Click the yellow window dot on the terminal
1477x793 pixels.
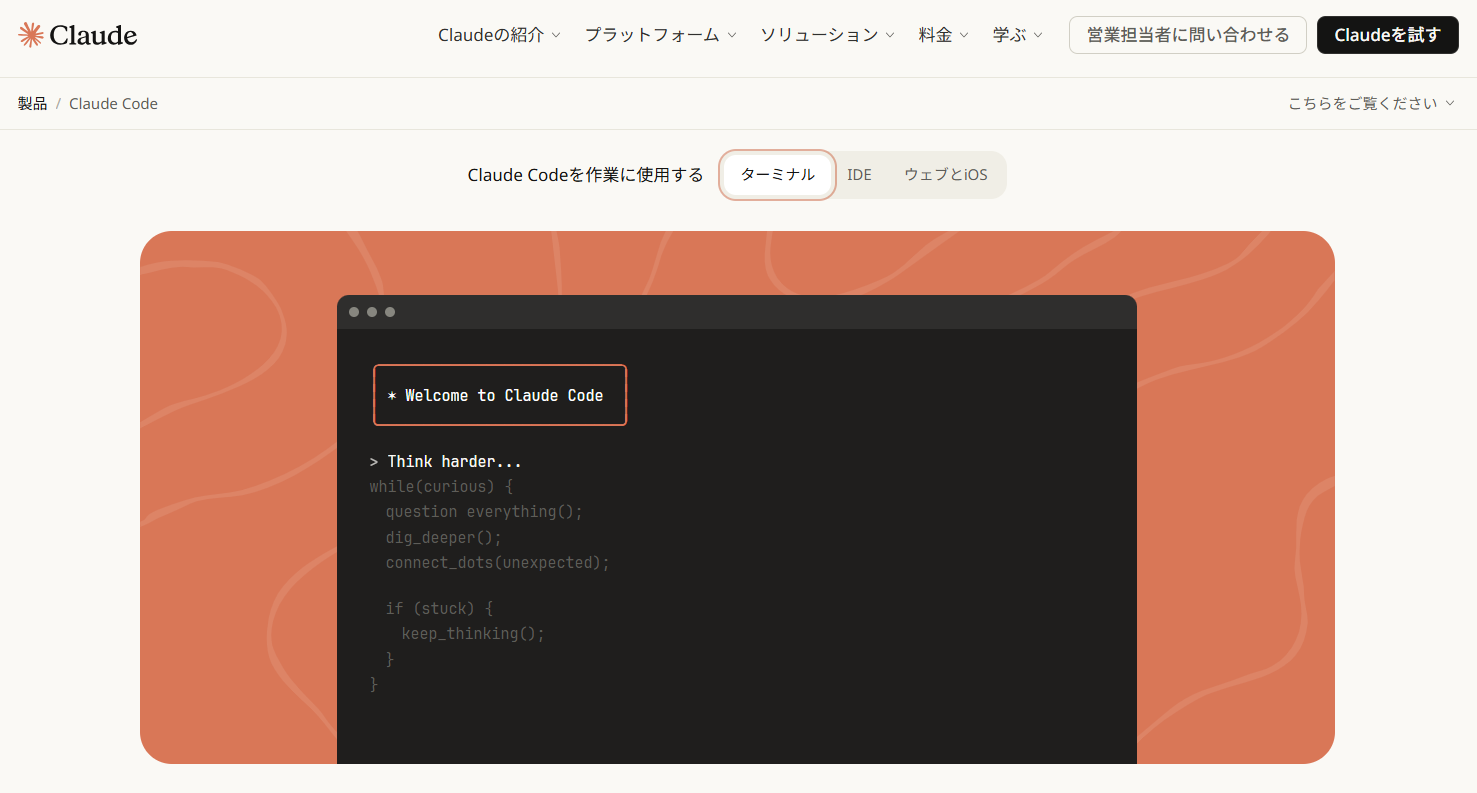[371, 311]
